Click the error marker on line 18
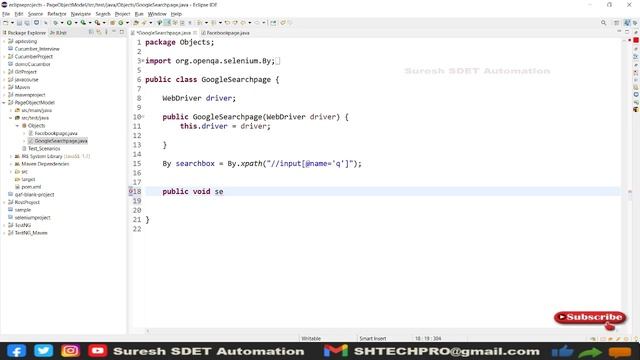 pos(131,191)
